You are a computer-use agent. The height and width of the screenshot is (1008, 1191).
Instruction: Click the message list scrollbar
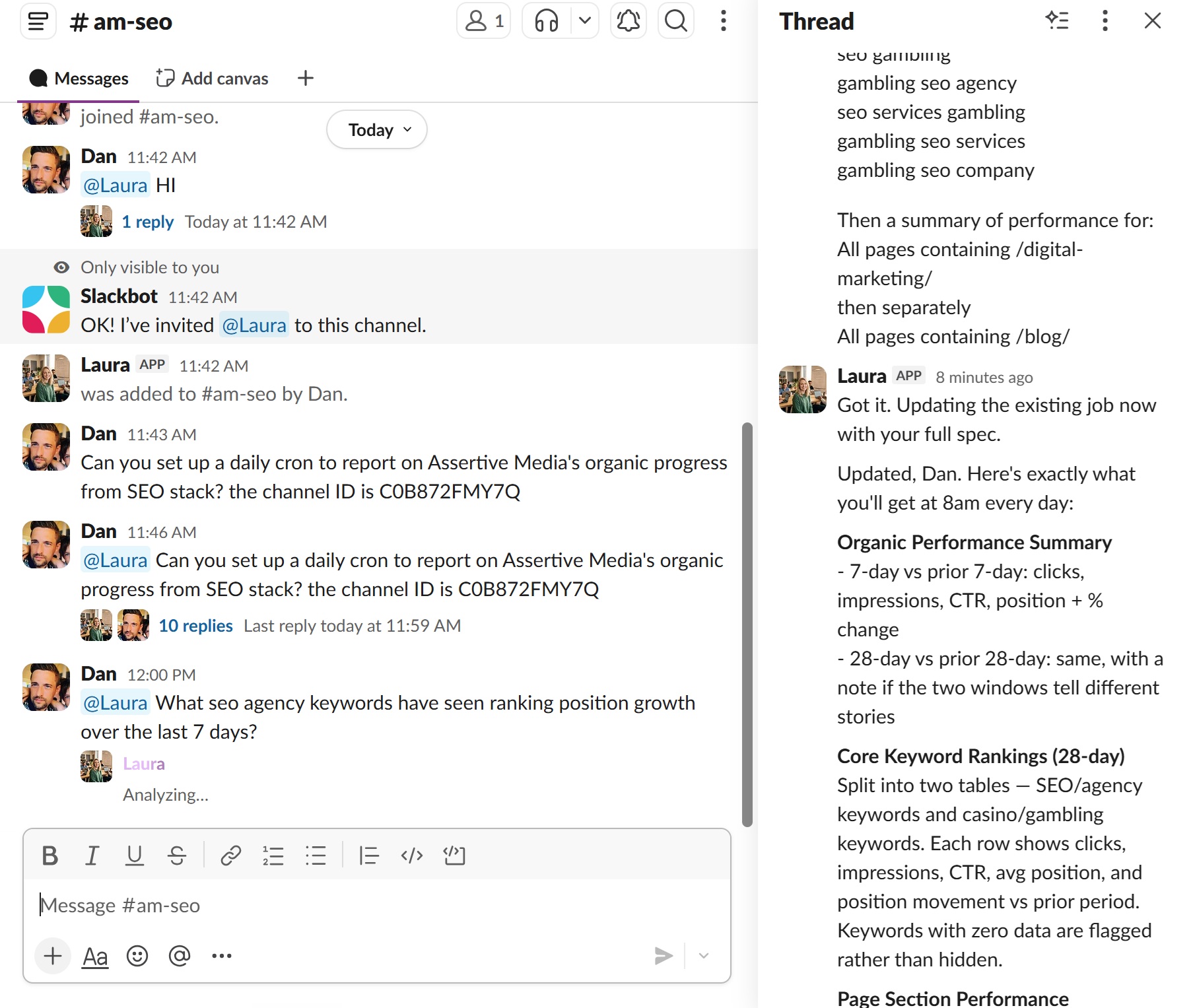pyautogui.click(x=747, y=624)
